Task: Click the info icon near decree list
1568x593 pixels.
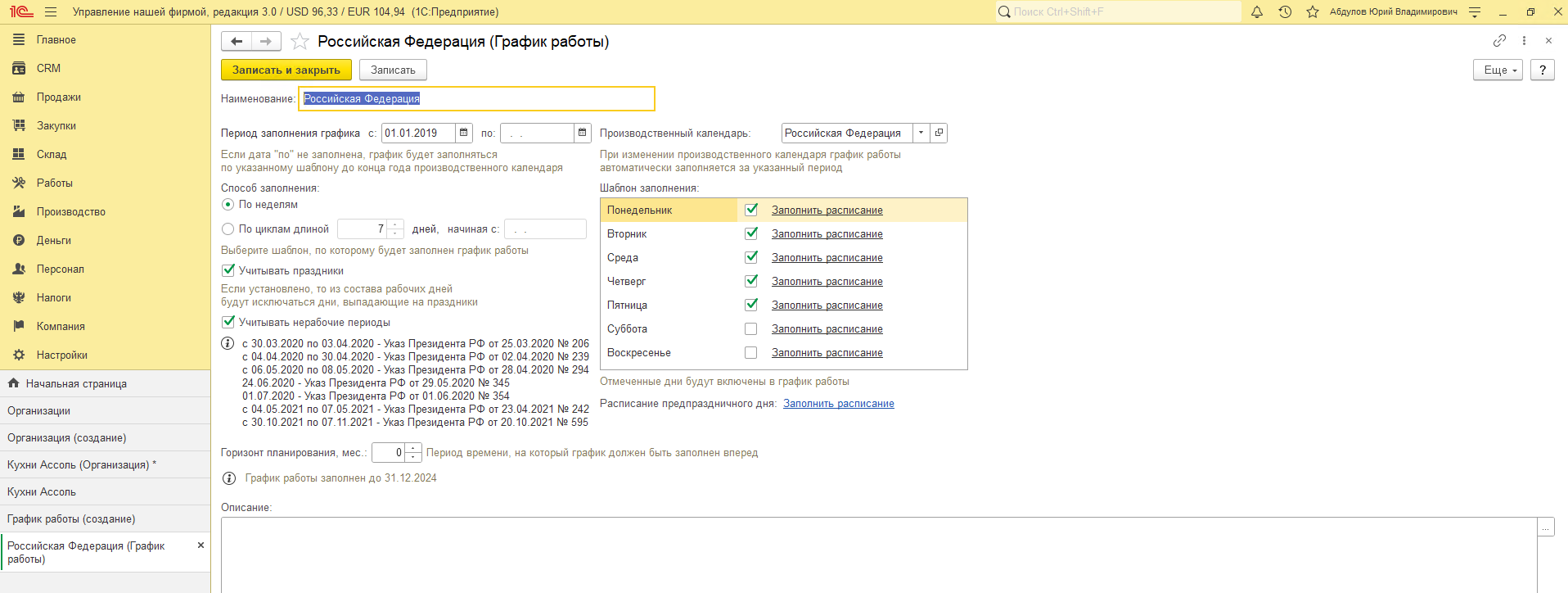Action: pyautogui.click(x=228, y=344)
